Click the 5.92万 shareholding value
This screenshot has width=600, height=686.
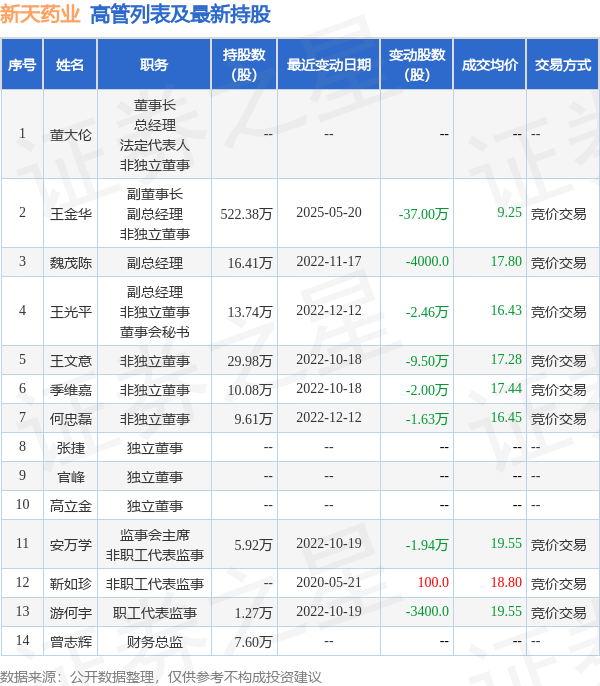click(253, 545)
